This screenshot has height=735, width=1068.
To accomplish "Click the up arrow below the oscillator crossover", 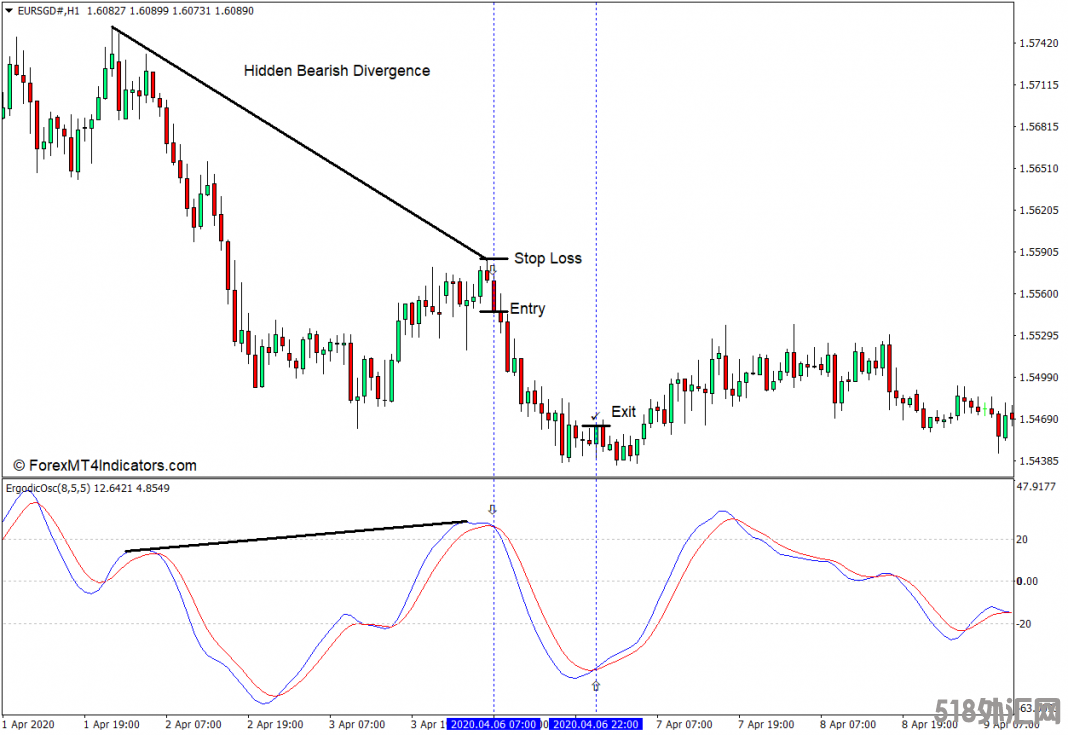I will (x=596, y=686).
